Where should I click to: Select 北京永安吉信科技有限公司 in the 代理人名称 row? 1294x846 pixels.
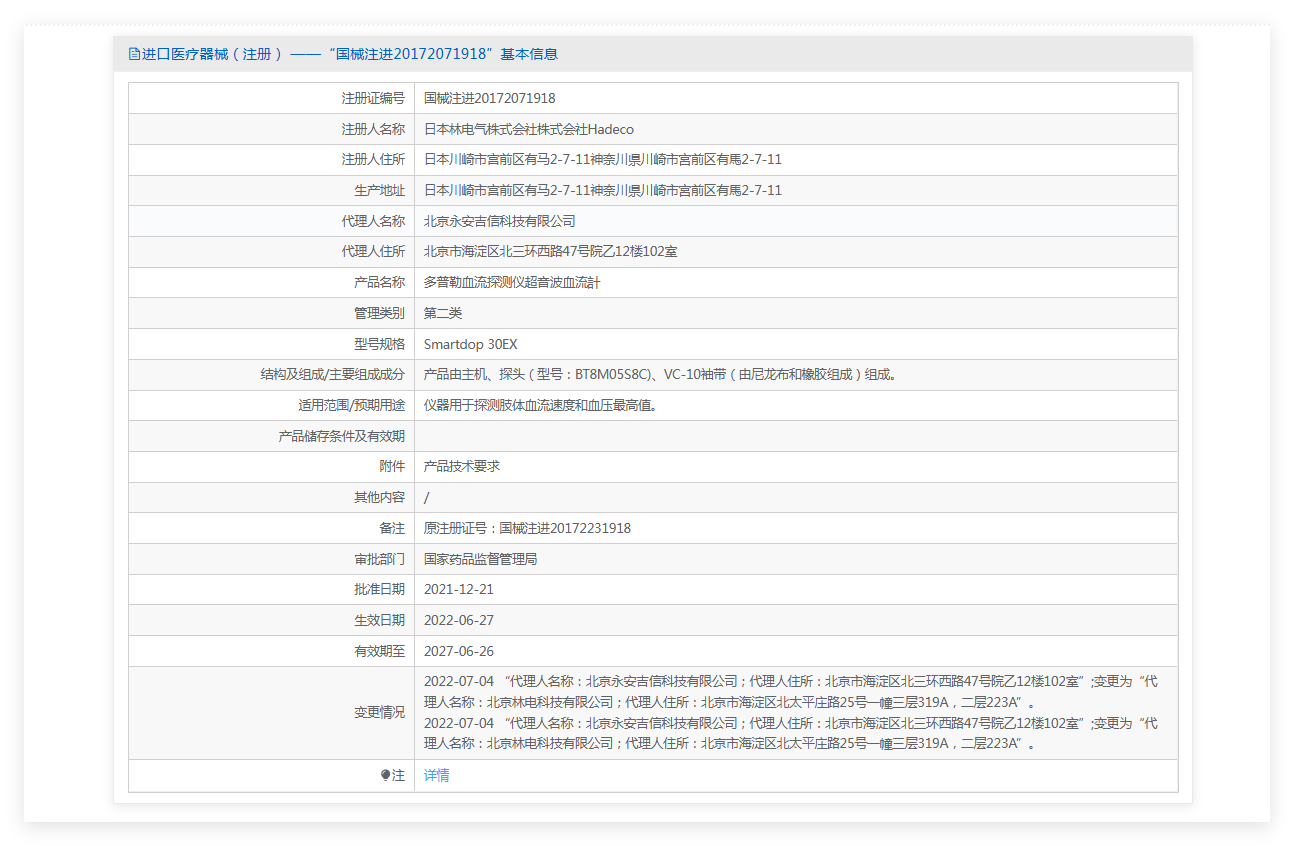click(500, 221)
